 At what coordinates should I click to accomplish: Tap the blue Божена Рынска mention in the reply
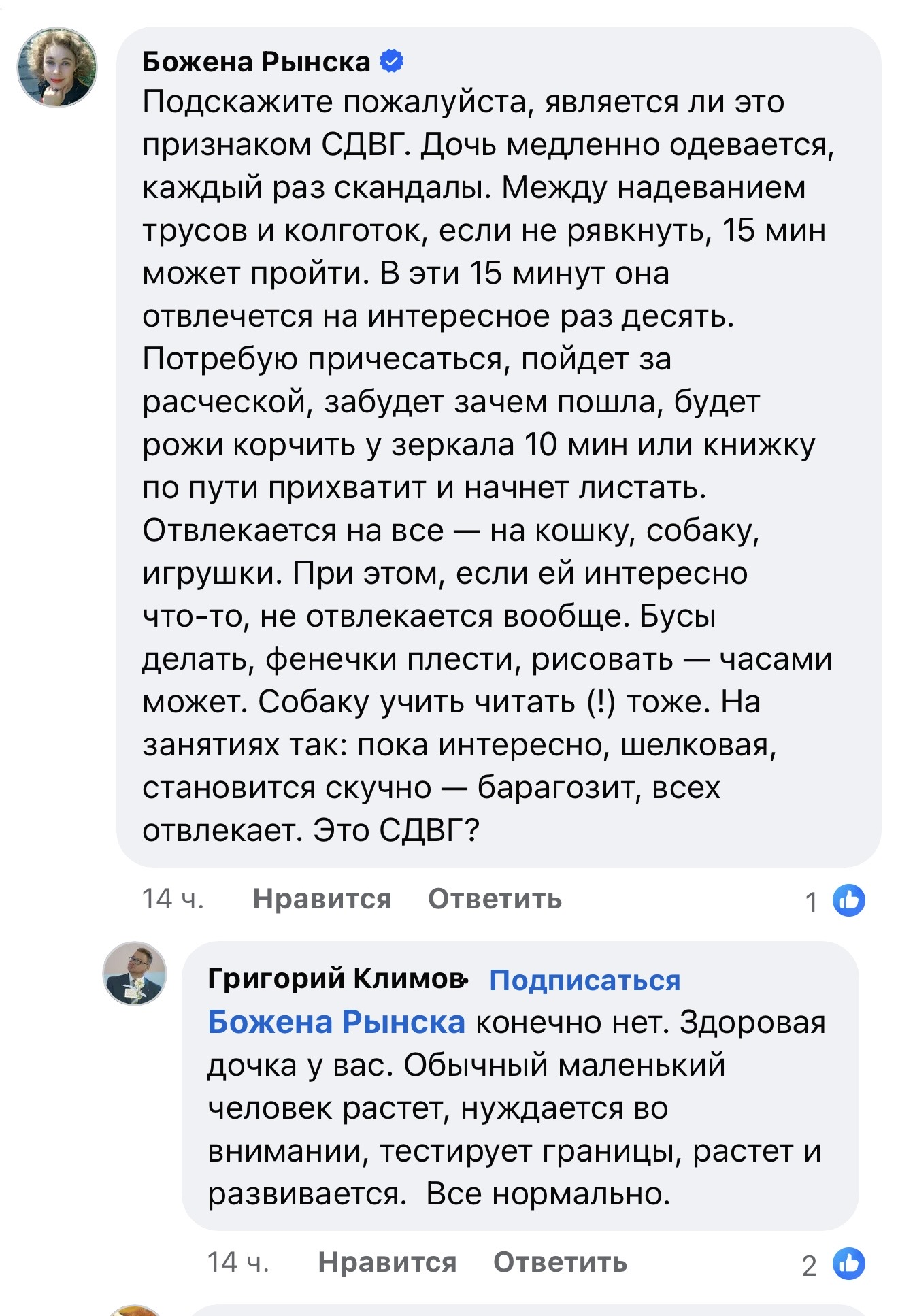[336, 1022]
